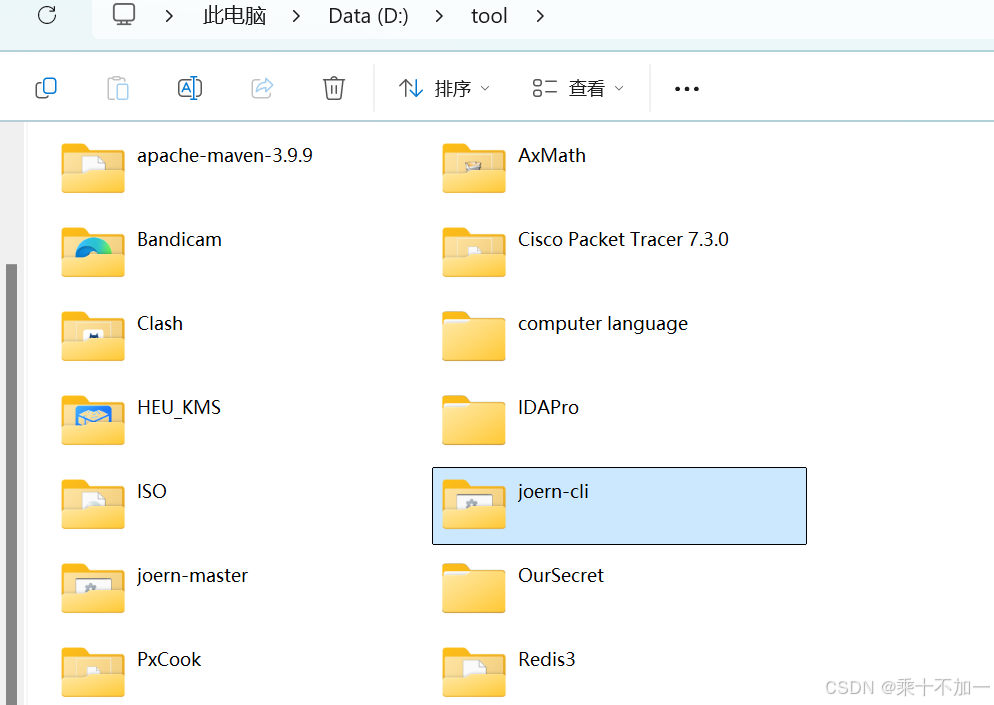
Task: Select the joern-cli folder icon
Action: coord(474,504)
